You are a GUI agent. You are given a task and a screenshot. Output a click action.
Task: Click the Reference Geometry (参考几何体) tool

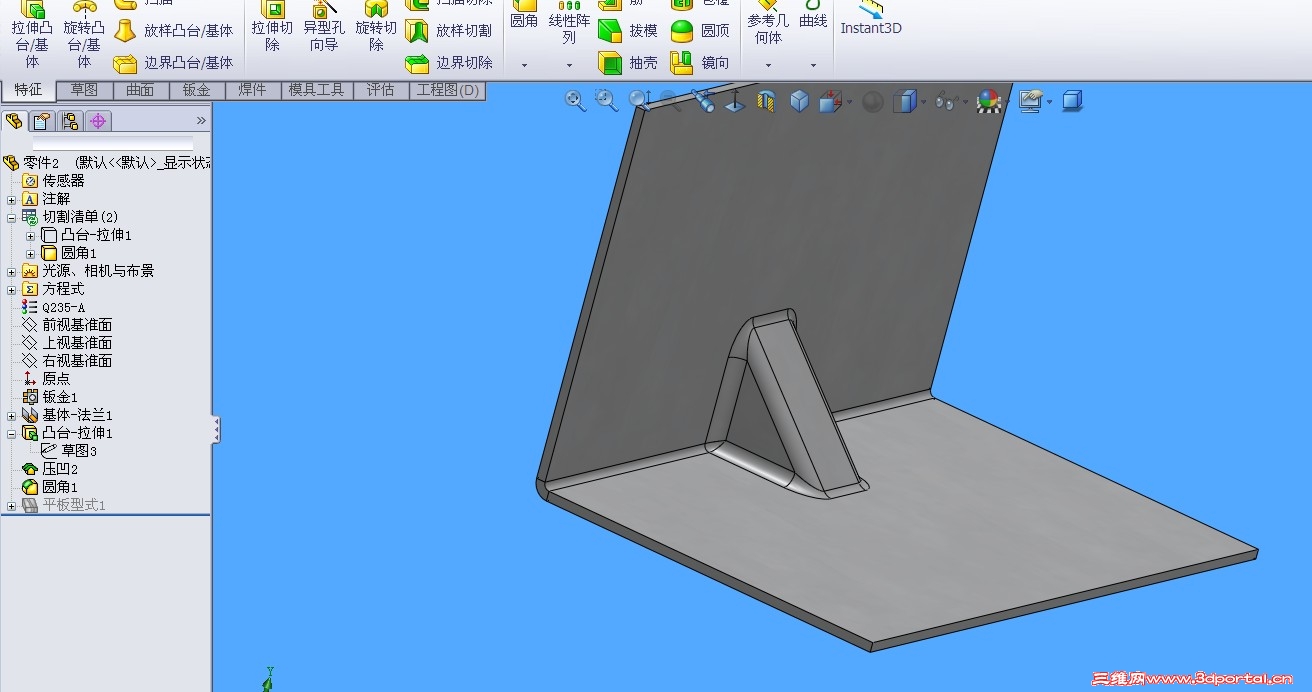tap(768, 22)
